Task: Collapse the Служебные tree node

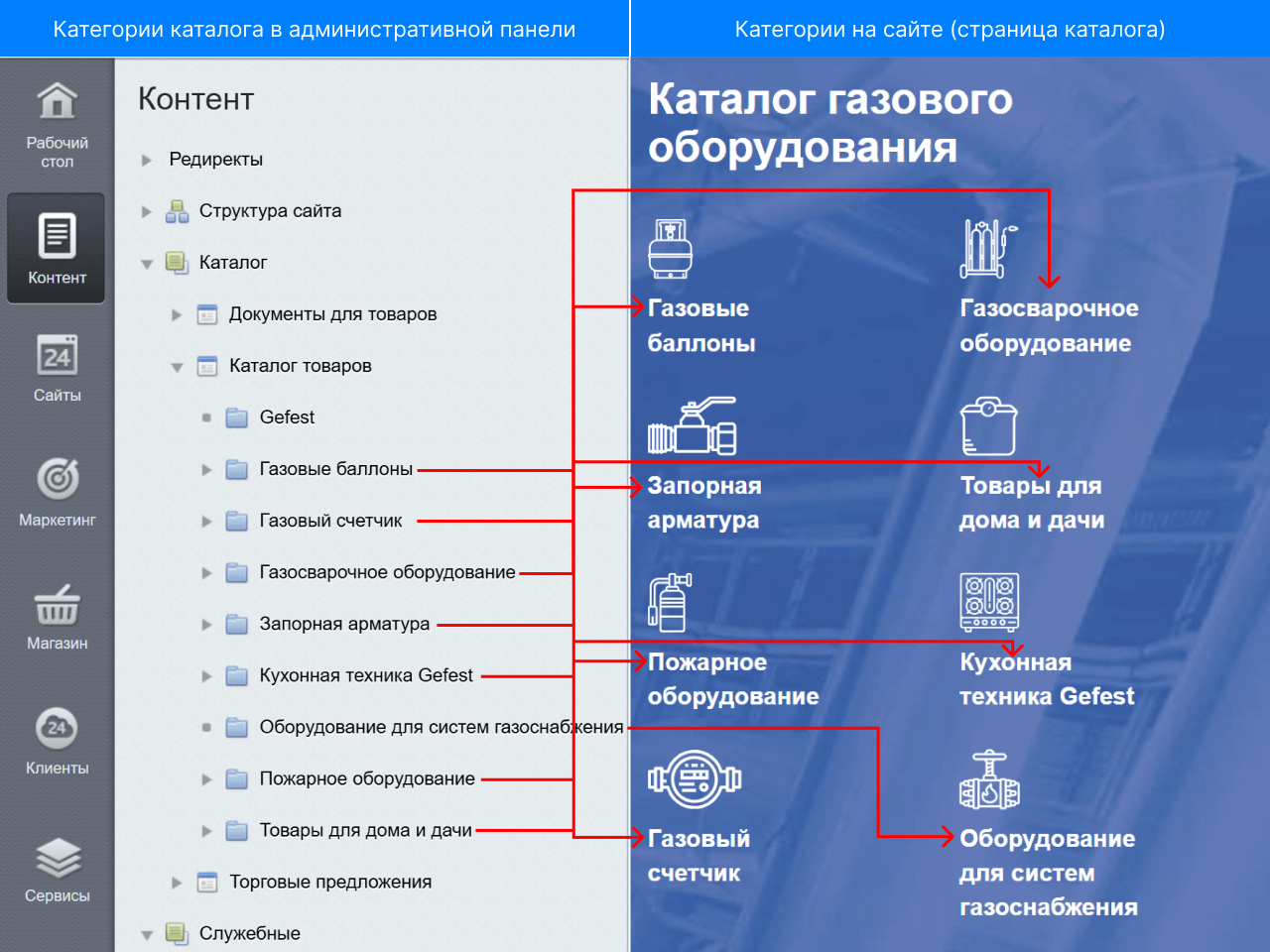Action: [147, 934]
